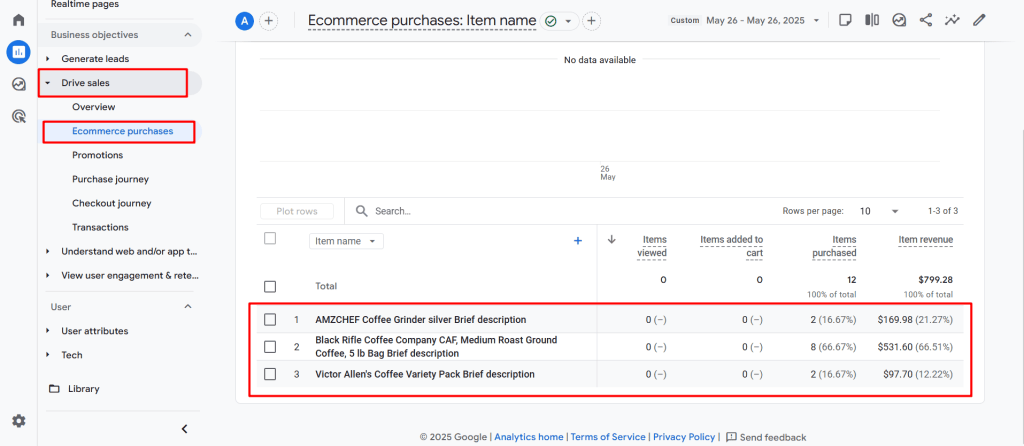Open the Home icon in left rail
This screenshot has height=446, width=1024.
[19, 19]
